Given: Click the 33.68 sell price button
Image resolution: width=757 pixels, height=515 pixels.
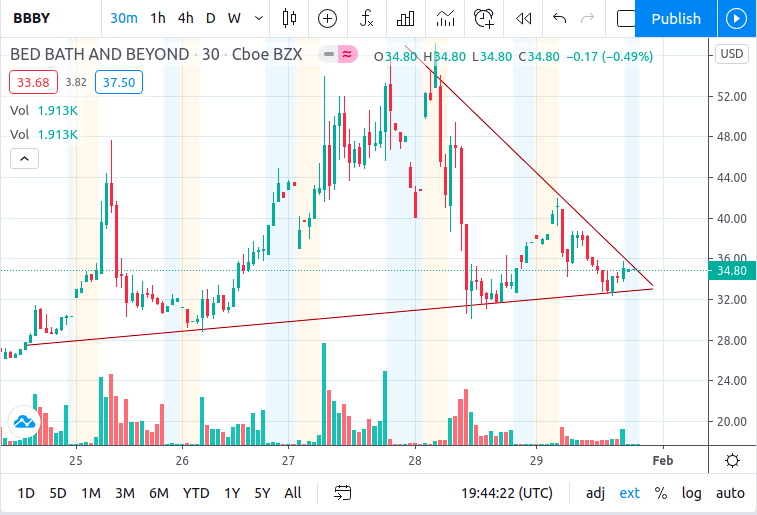Looking at the screenshot, I should (x=33, y=82).
